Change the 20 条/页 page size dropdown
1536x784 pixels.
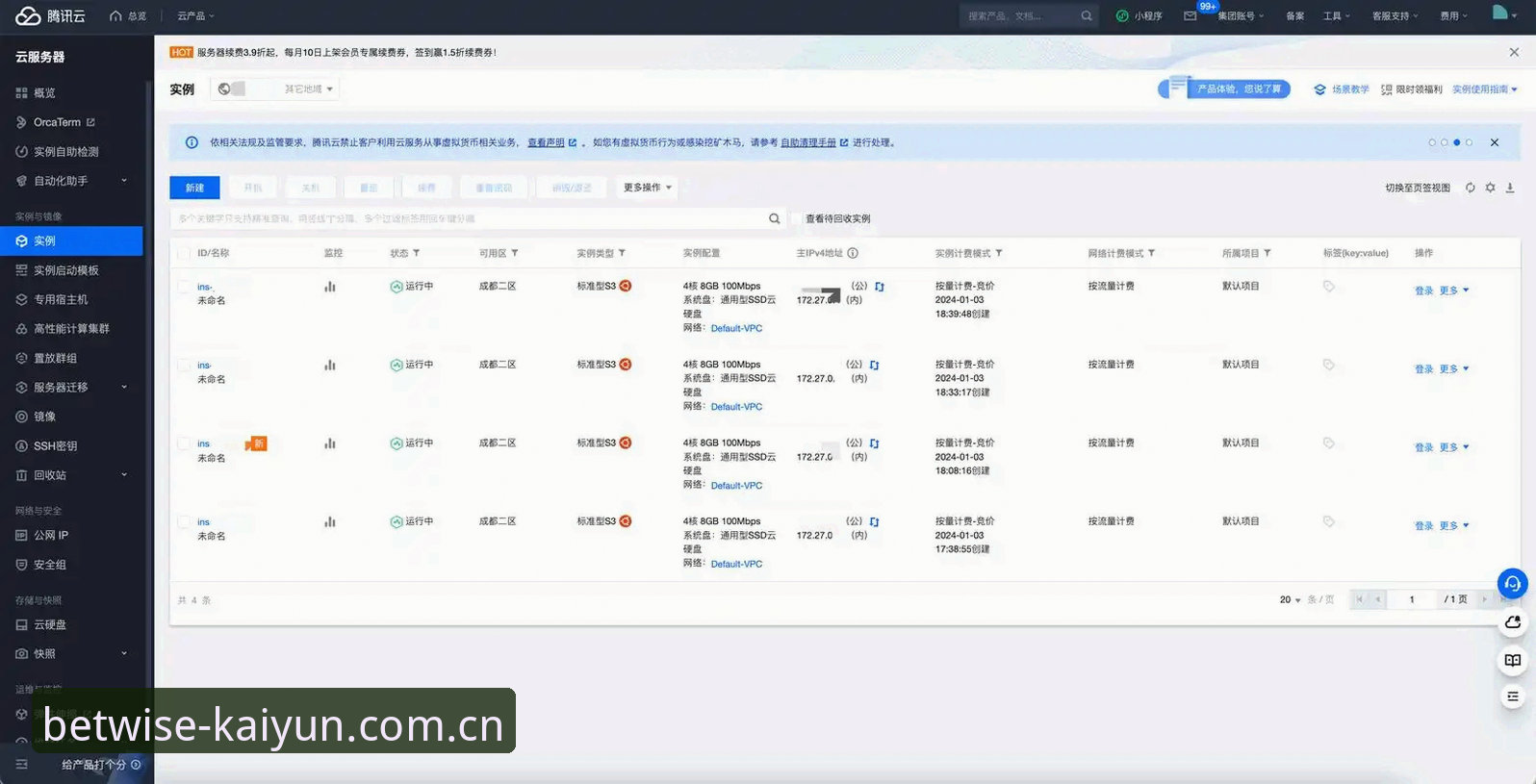[x=1291, y=600]
